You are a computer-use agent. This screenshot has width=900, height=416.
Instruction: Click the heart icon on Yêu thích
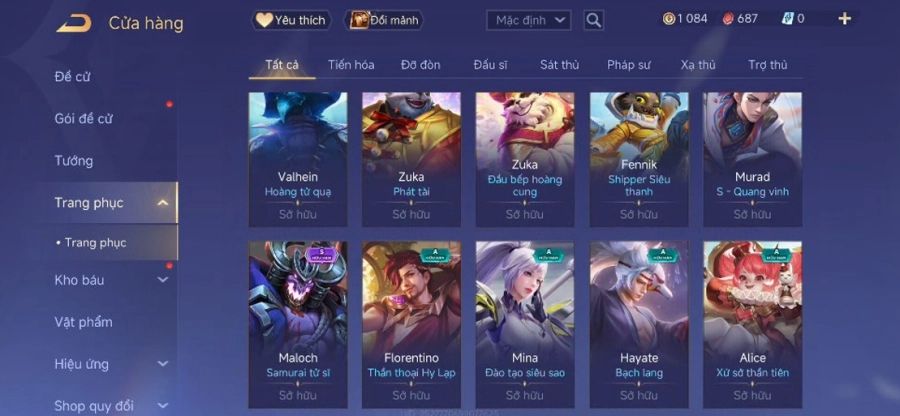pos(264,20)
